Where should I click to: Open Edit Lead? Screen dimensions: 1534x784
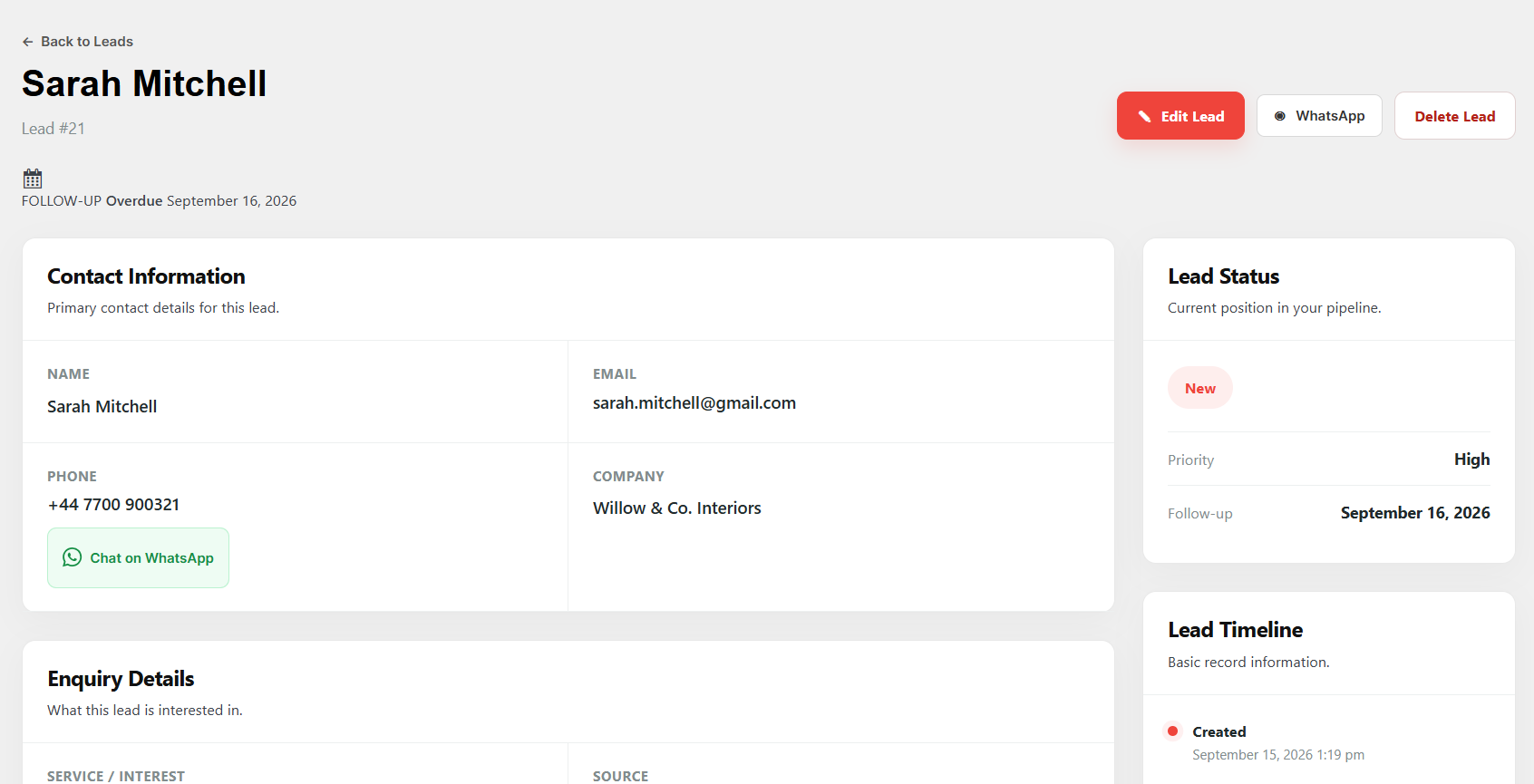point(1180,116)
